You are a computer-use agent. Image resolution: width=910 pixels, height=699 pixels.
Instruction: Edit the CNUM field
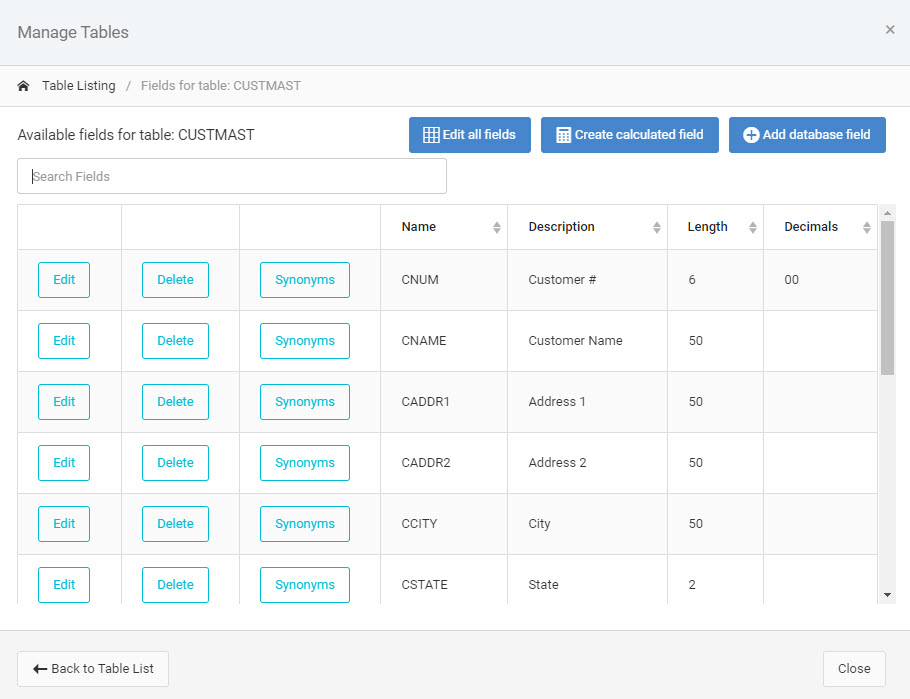tap(64, 280)
